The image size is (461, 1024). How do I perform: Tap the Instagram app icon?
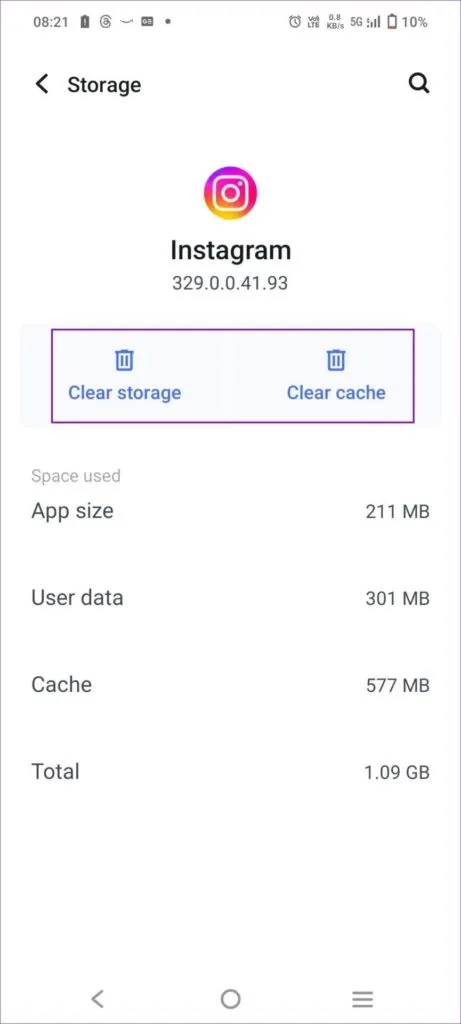tap(230, 193)
